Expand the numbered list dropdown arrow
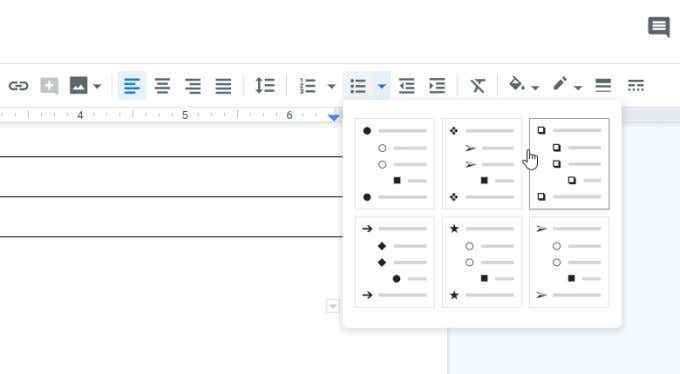 [332, 86]
